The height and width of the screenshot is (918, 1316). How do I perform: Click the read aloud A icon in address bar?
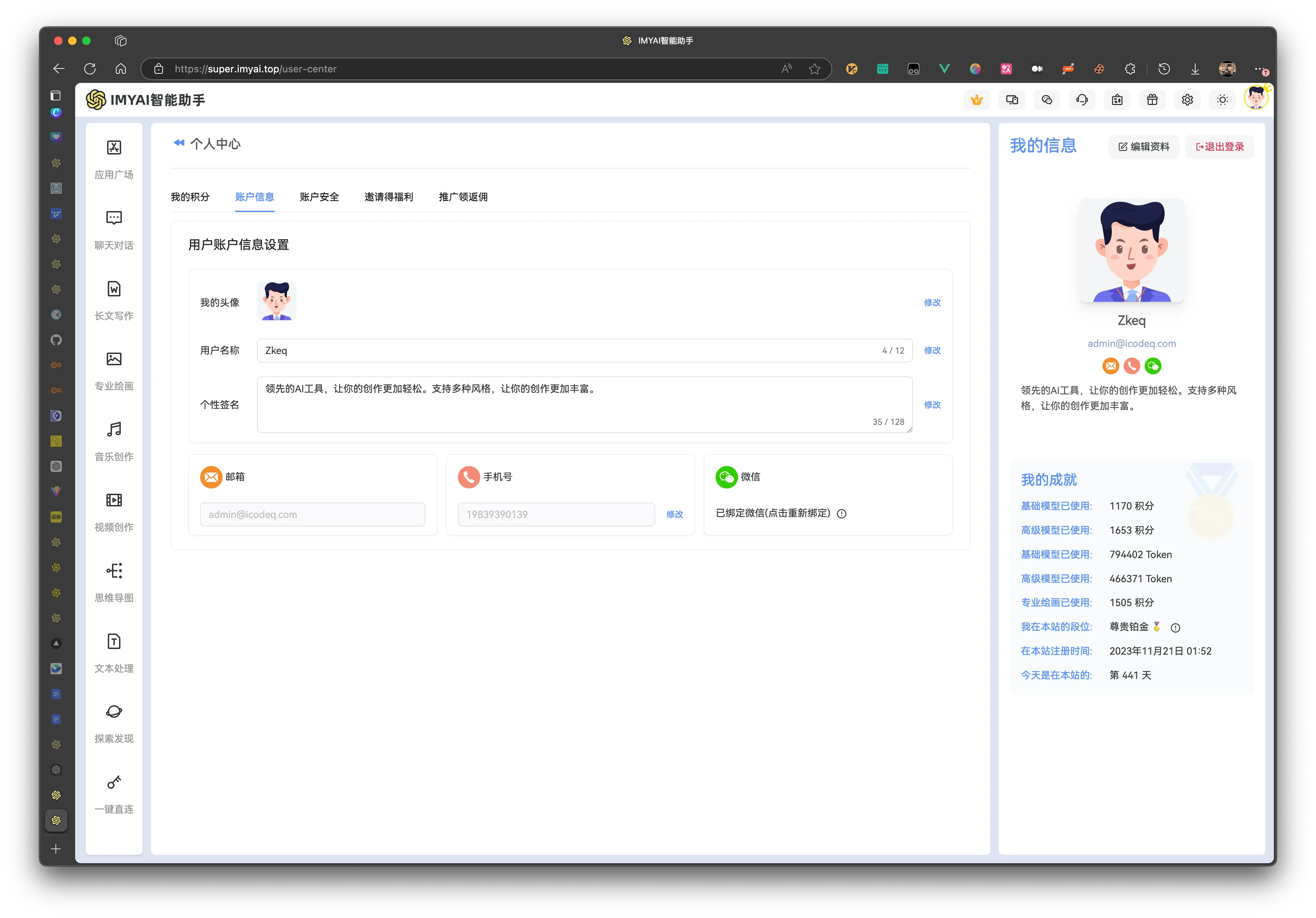pyautogui.click(x=787, y=69)
